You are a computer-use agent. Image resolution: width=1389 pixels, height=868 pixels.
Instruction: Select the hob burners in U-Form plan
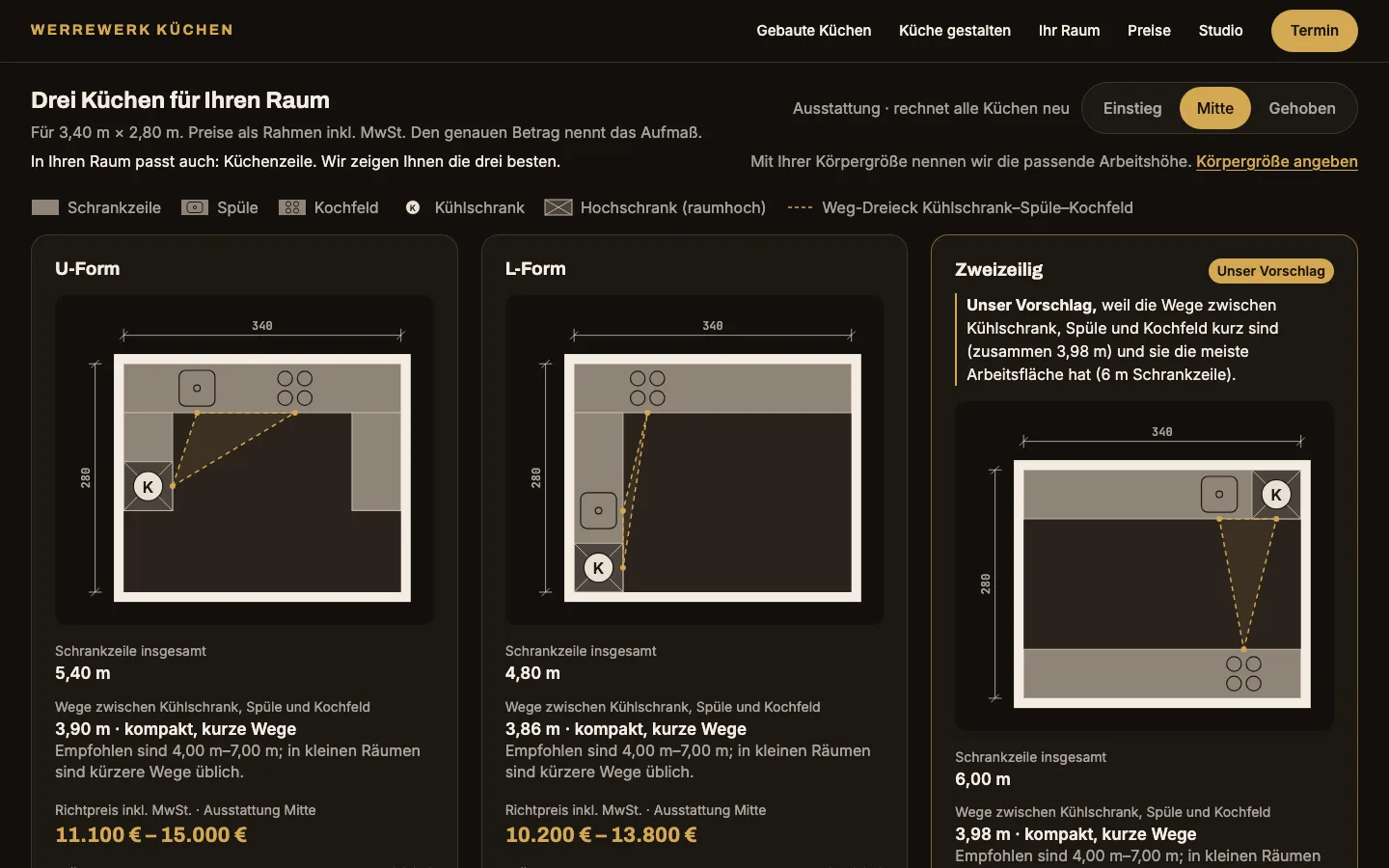tap(295, 389)
